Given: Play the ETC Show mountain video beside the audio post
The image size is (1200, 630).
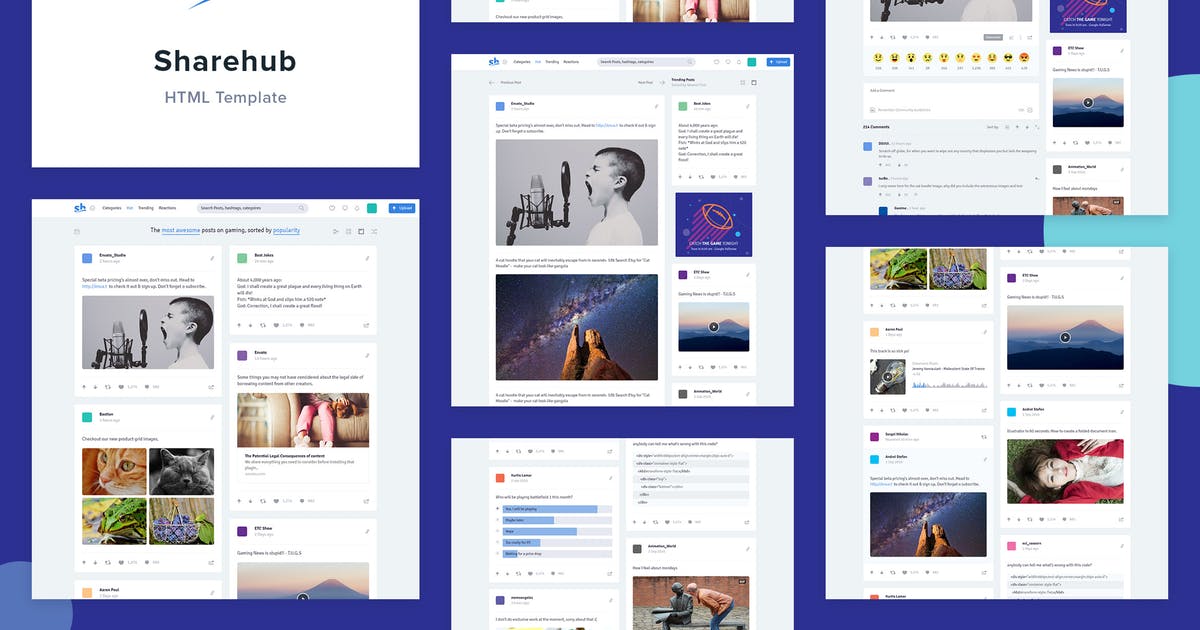Looking at the screenshot, I should [x=1064, y=337].
